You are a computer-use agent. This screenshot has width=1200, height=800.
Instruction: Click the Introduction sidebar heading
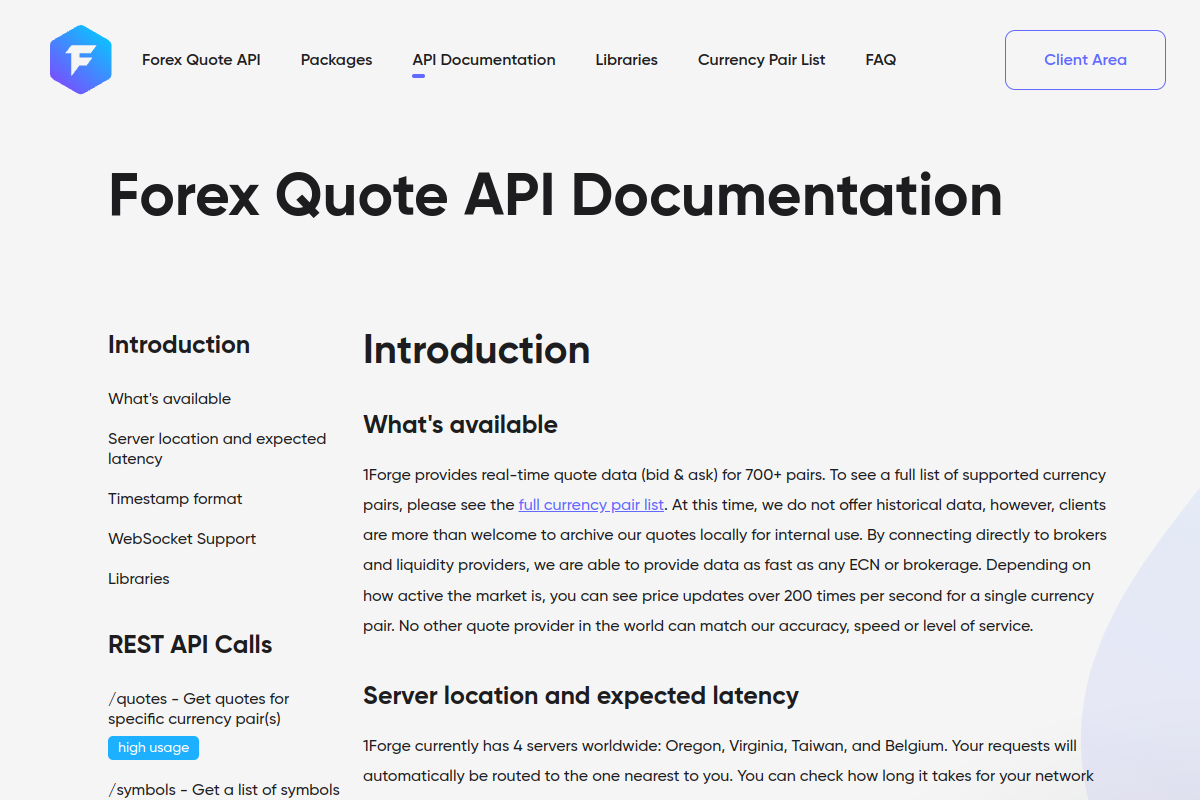point(179,345)
